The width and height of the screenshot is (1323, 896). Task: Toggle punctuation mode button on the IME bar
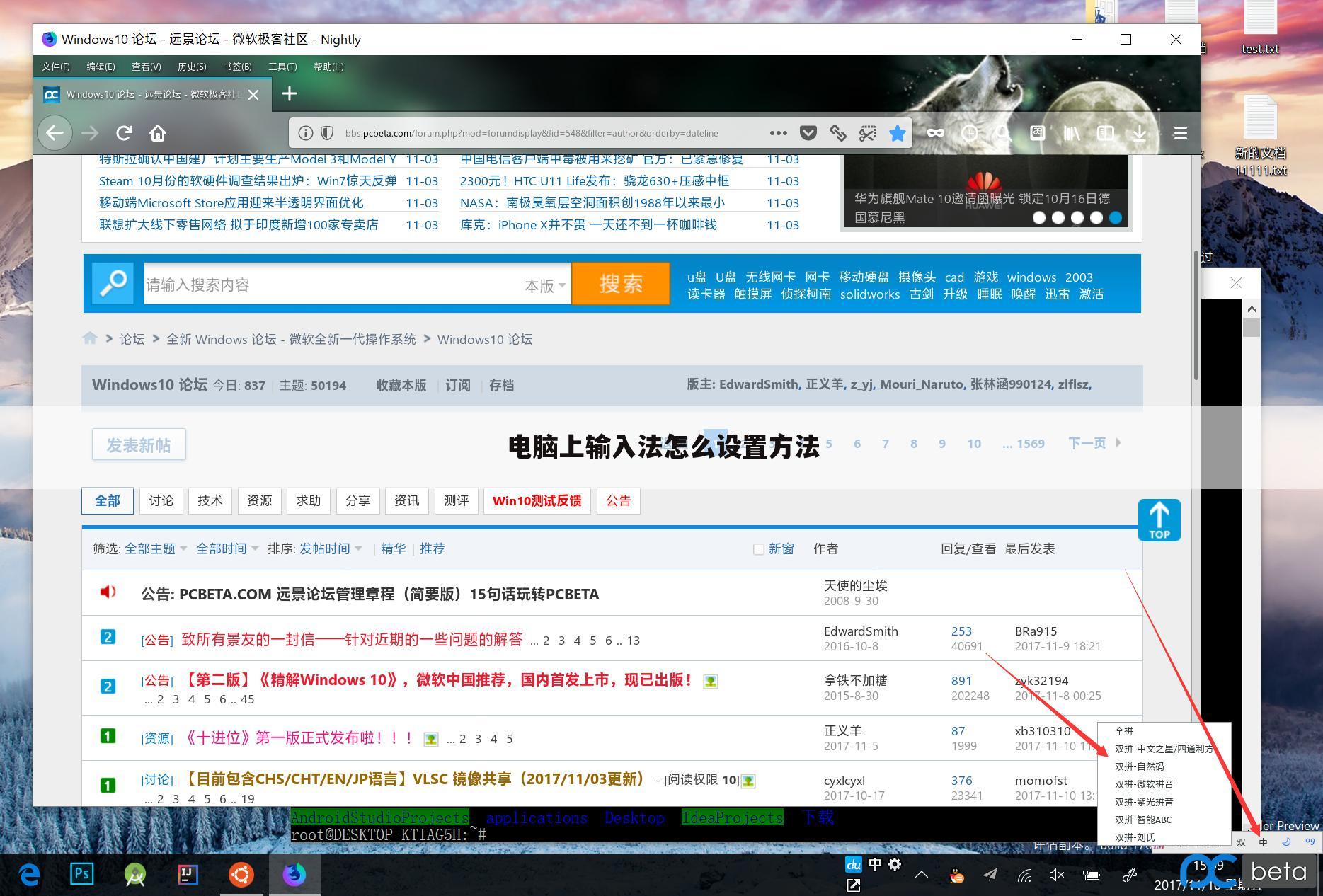point(1310,842)
